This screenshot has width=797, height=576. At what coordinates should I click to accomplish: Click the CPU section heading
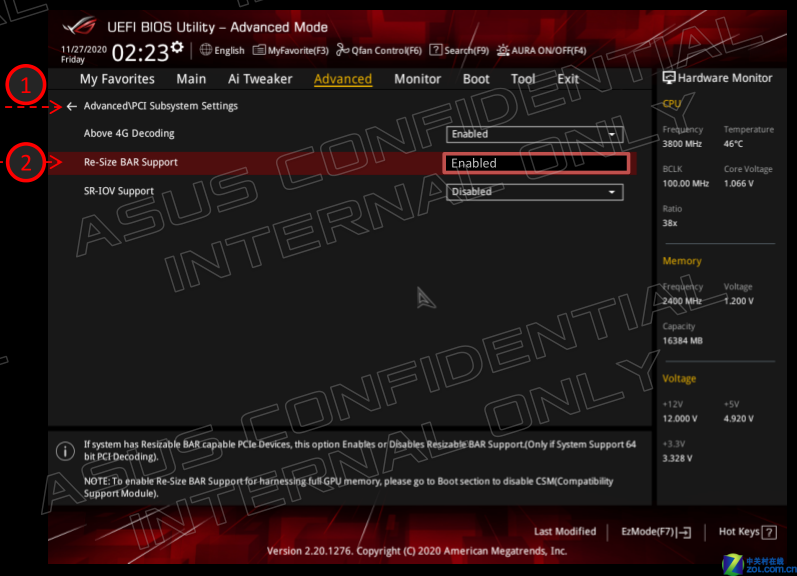point(671,104)
